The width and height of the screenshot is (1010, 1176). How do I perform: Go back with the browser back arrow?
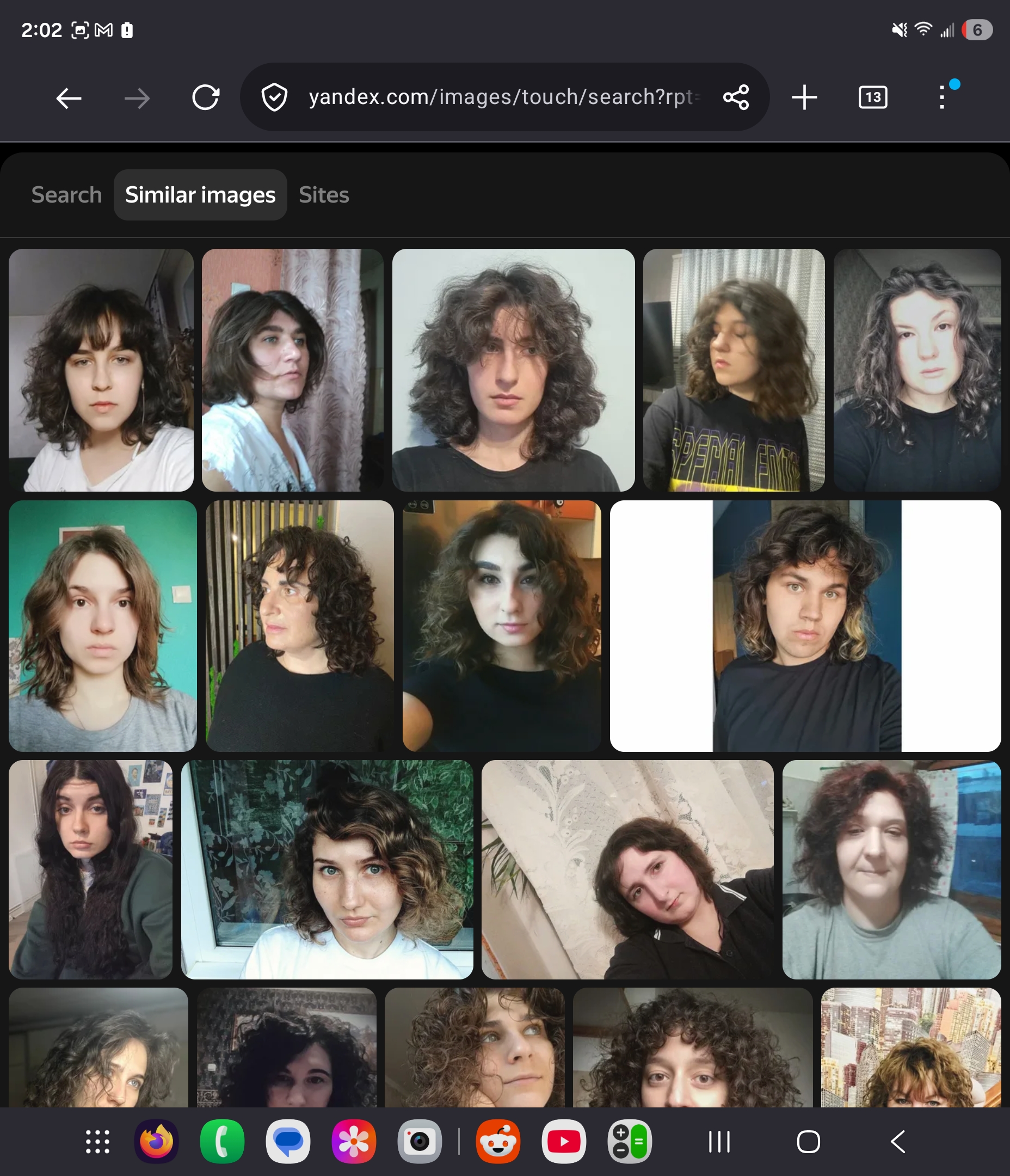pyautogui.click(x=69, y=97)
